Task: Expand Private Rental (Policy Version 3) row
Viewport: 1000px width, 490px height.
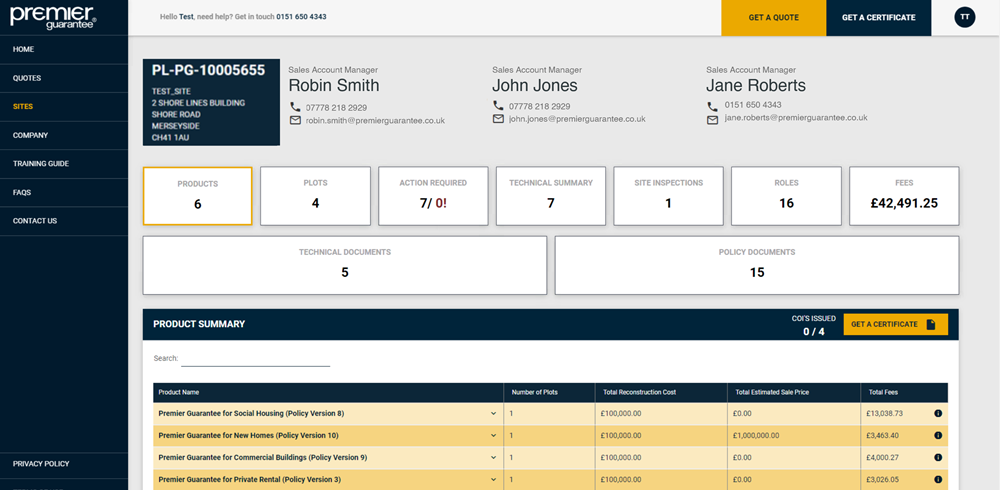Action: [x=493, y=479]
